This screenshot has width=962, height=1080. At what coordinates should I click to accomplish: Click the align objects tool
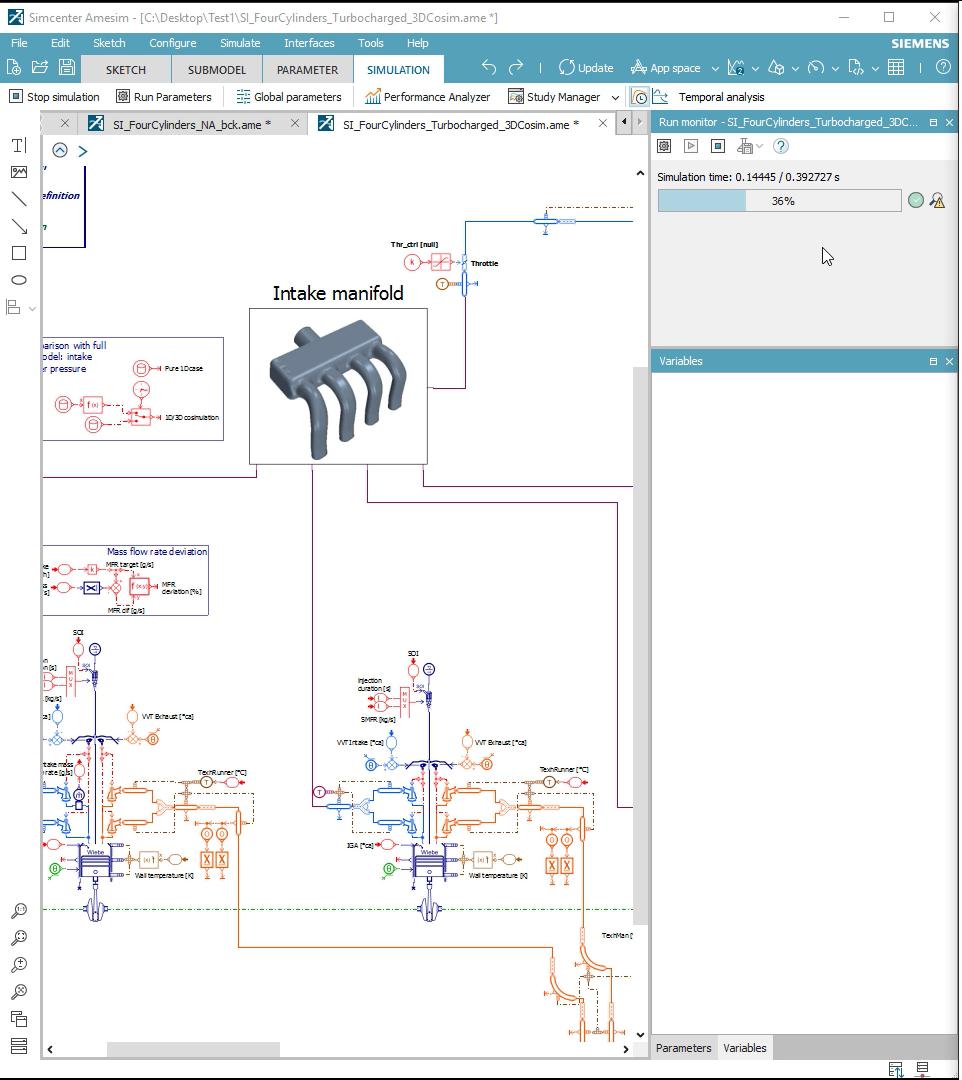tap(14, 307)
